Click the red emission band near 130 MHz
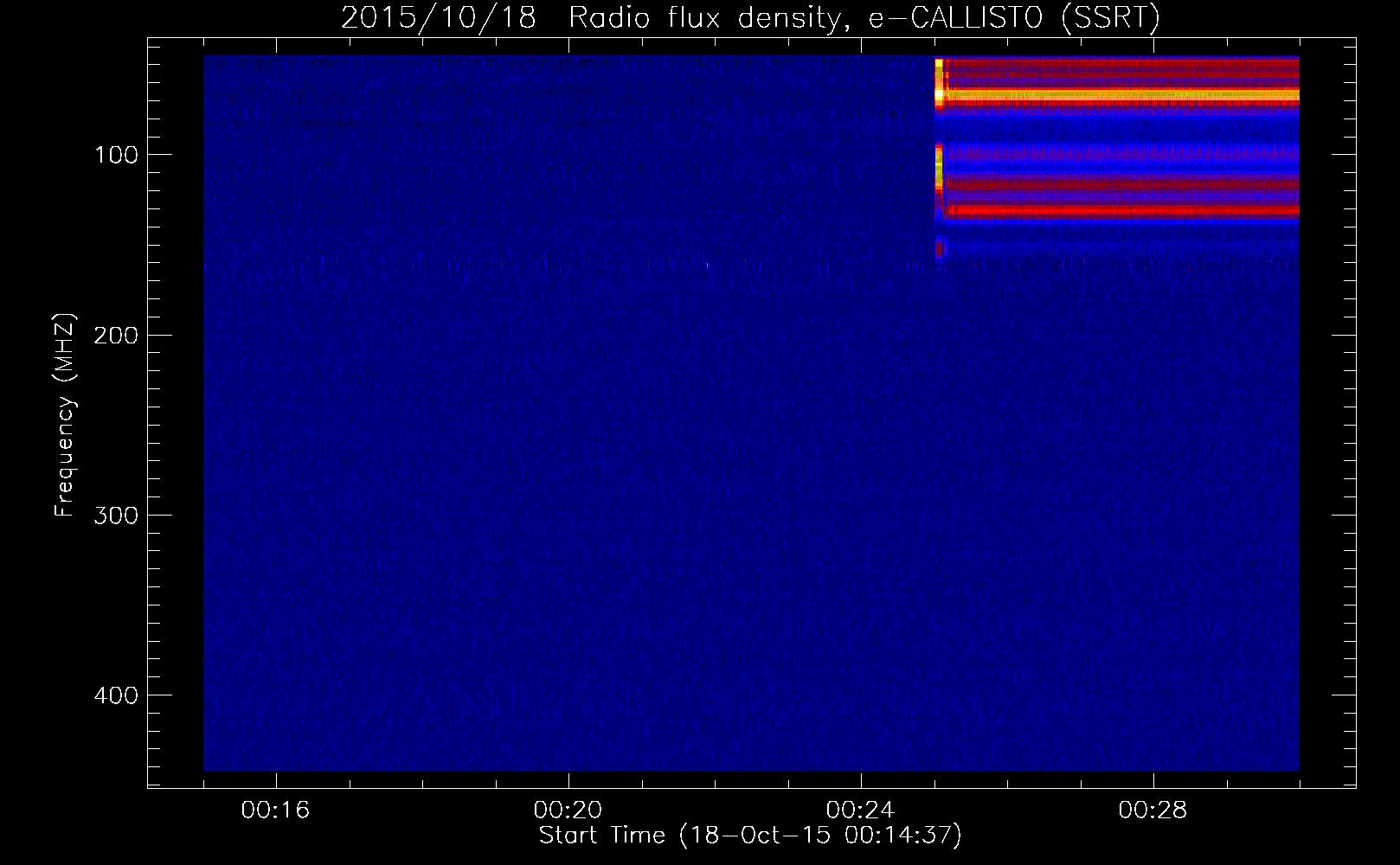Image resolution: width=1400 pixels, height=865 pixels. [1122, 210]
